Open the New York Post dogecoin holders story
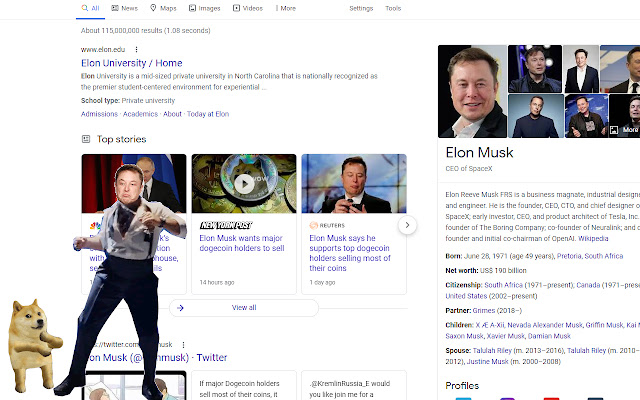 click(x=242, y=243)
